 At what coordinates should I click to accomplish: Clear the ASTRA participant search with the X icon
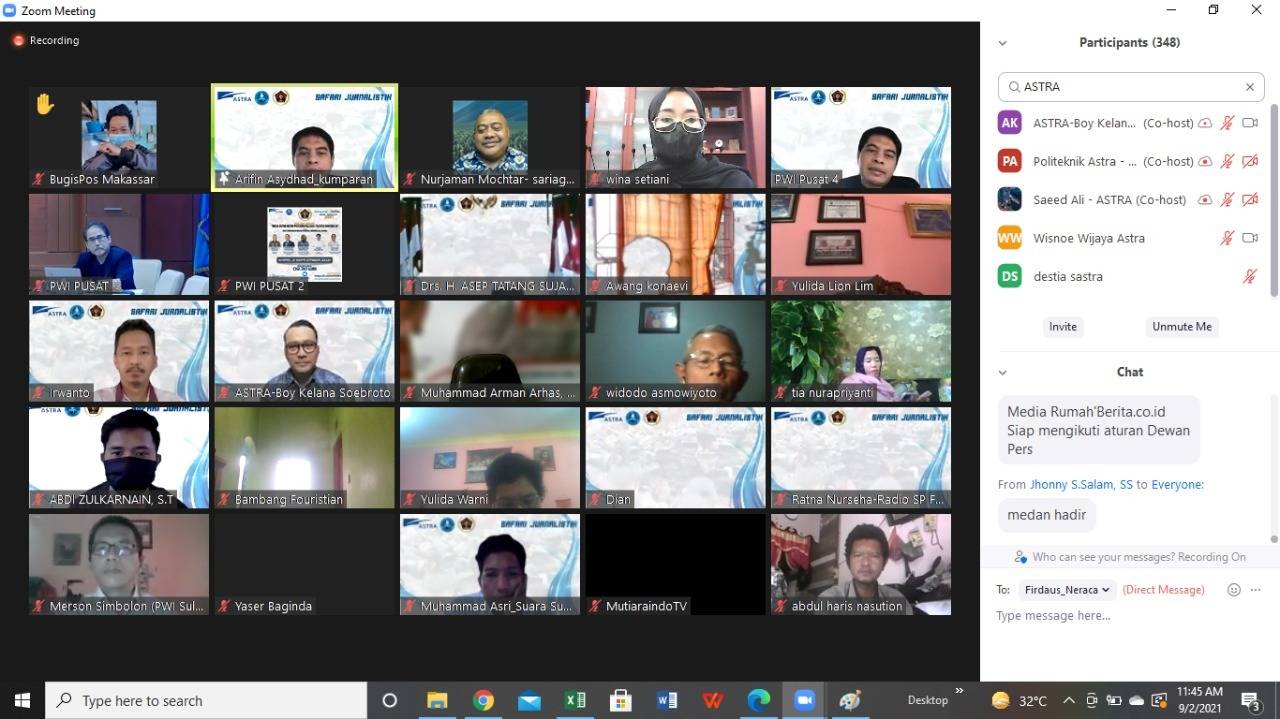(1249, 86)
